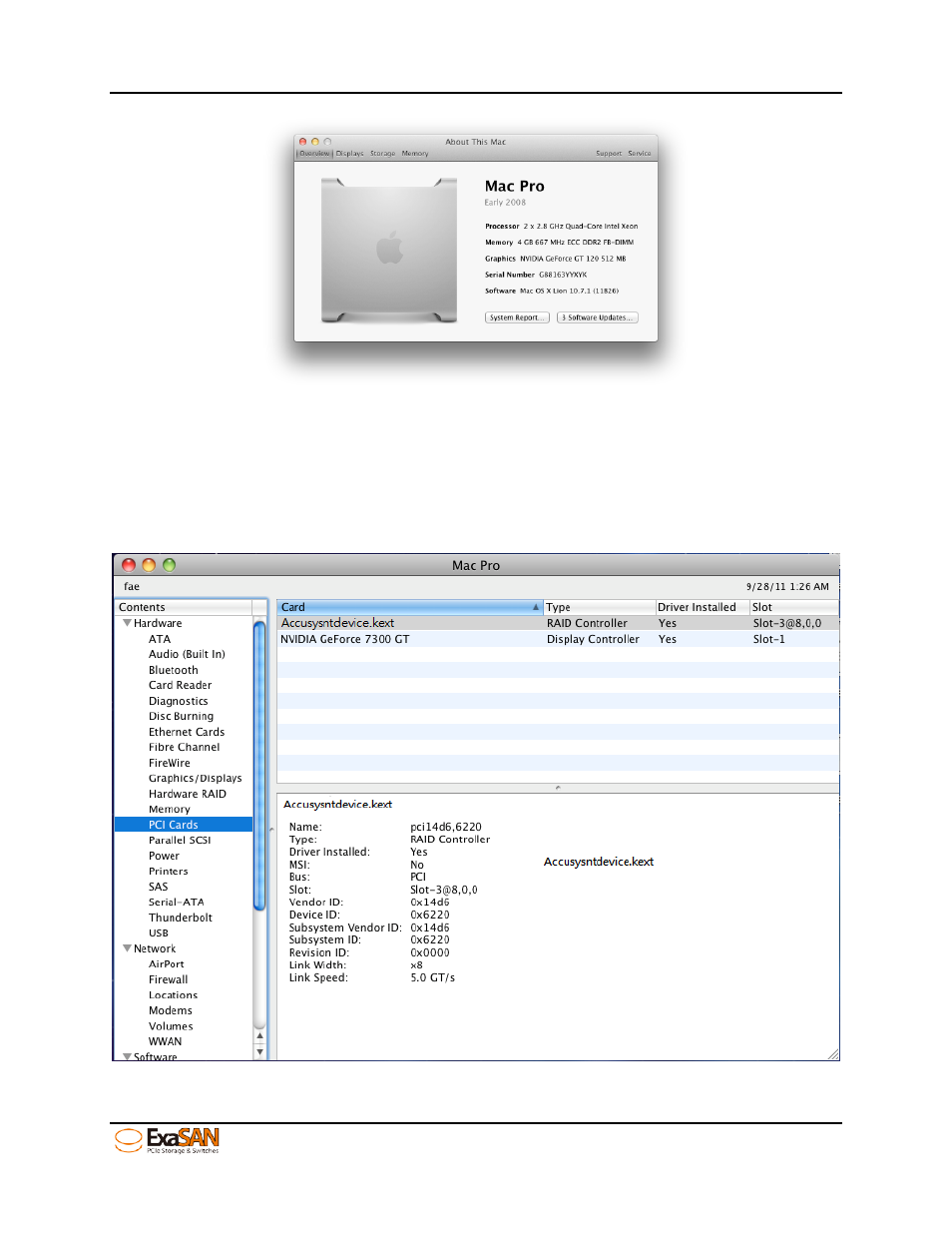The height and width of the screenshot is (1233, 952).
Task: Click the Slot-1 cell
Action: pyautogui.click(x=768, y=639)
